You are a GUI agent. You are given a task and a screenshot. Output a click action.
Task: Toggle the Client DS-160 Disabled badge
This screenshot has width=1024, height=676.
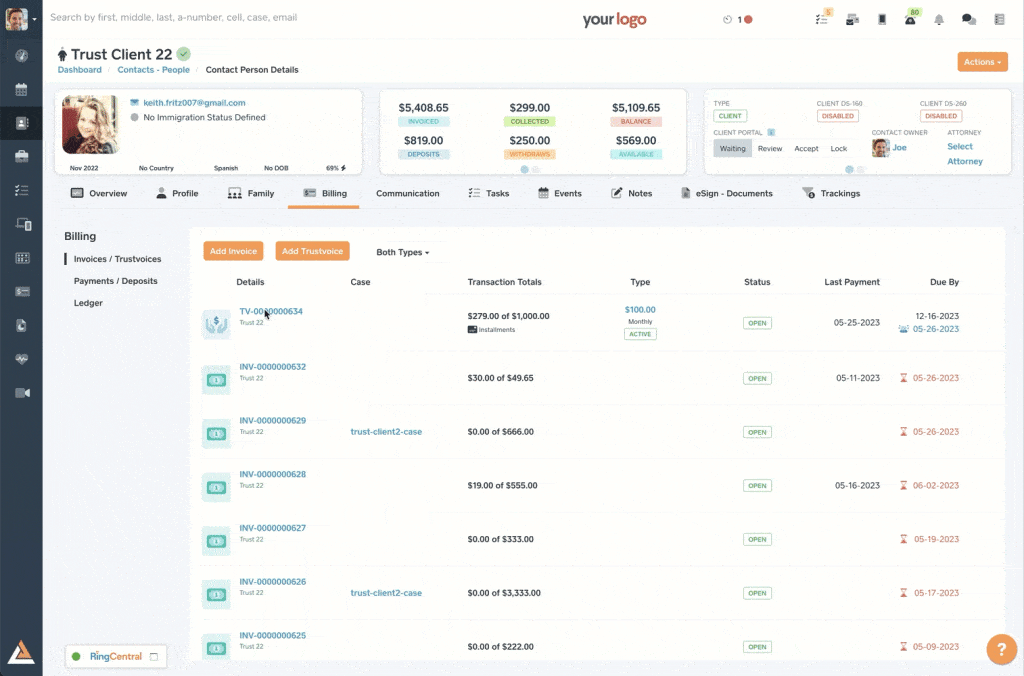(837, 116)
